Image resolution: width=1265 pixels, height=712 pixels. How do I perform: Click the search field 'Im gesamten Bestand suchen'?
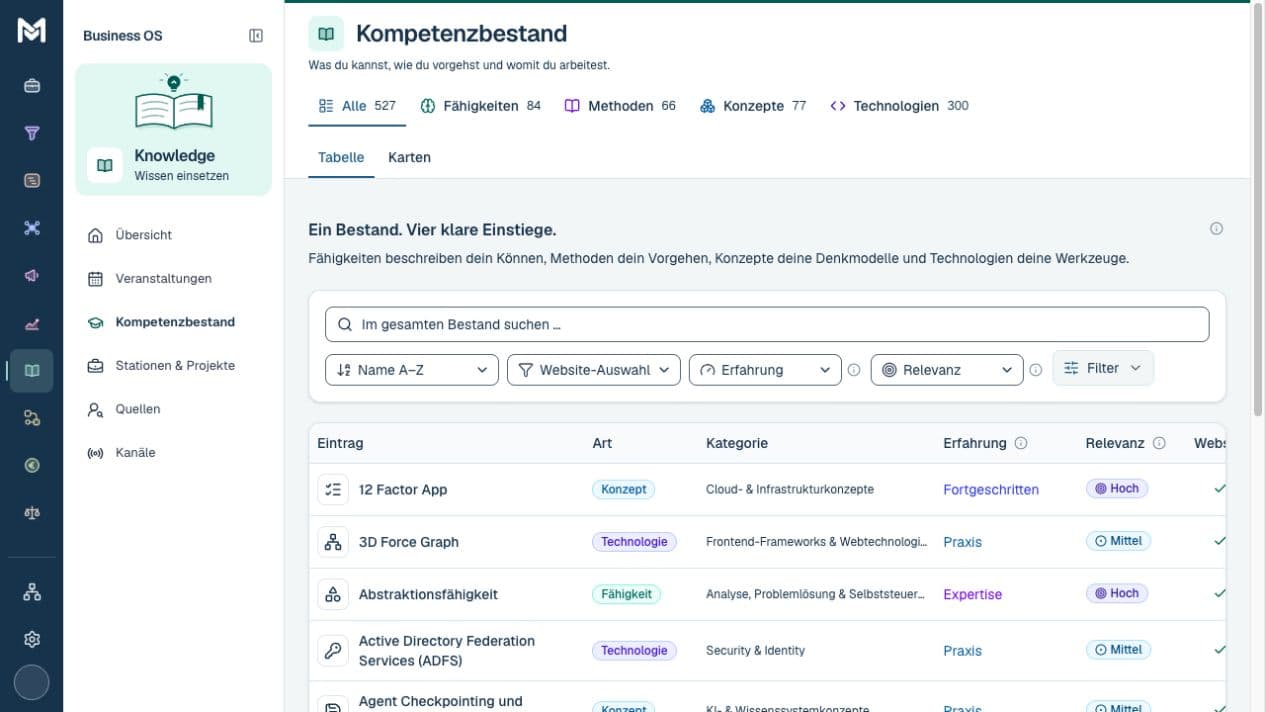[x=767, y=324]
